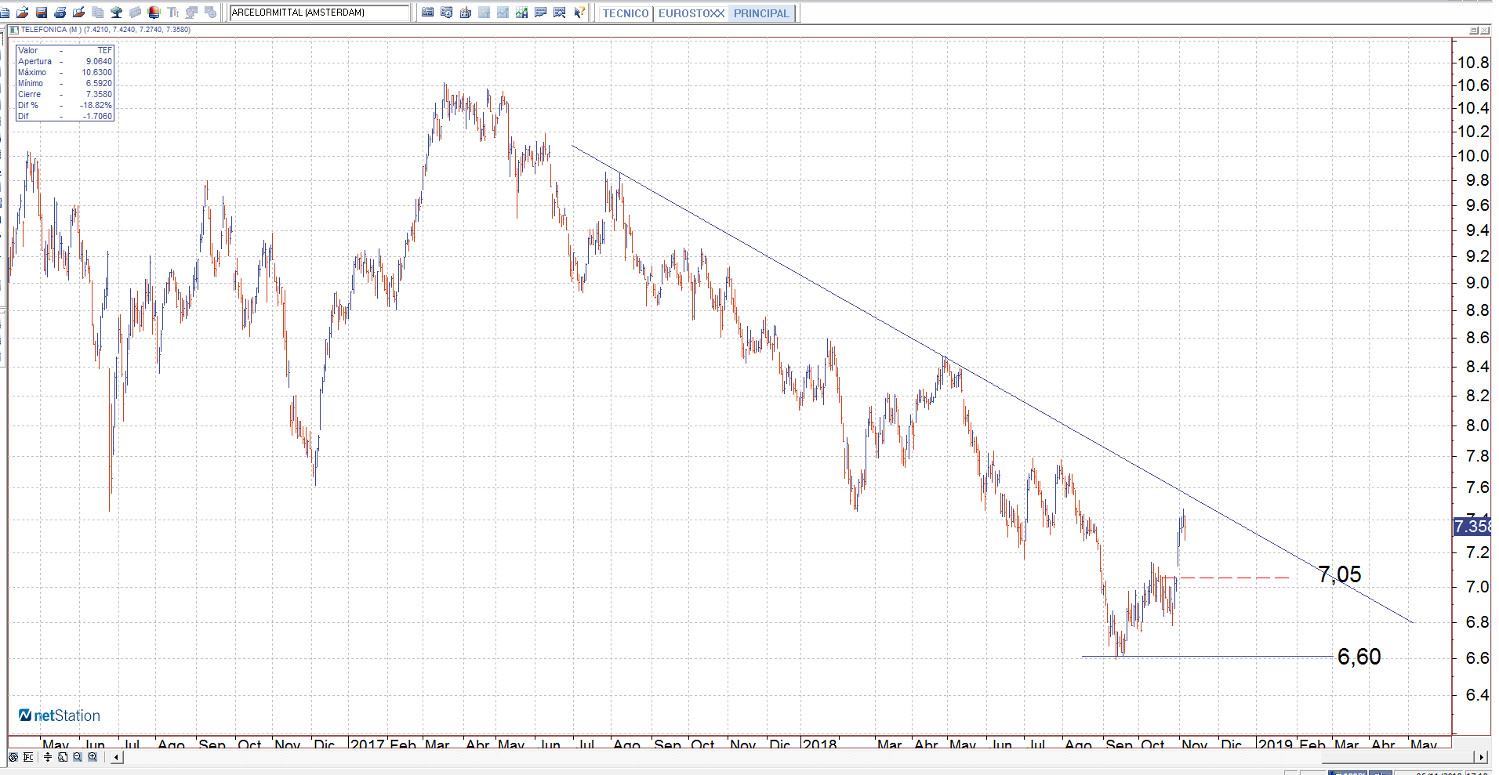Click the current price tag 7.358 on axis
Image resolution: width=1499 pixels, height=775 pixels.
1470,527
